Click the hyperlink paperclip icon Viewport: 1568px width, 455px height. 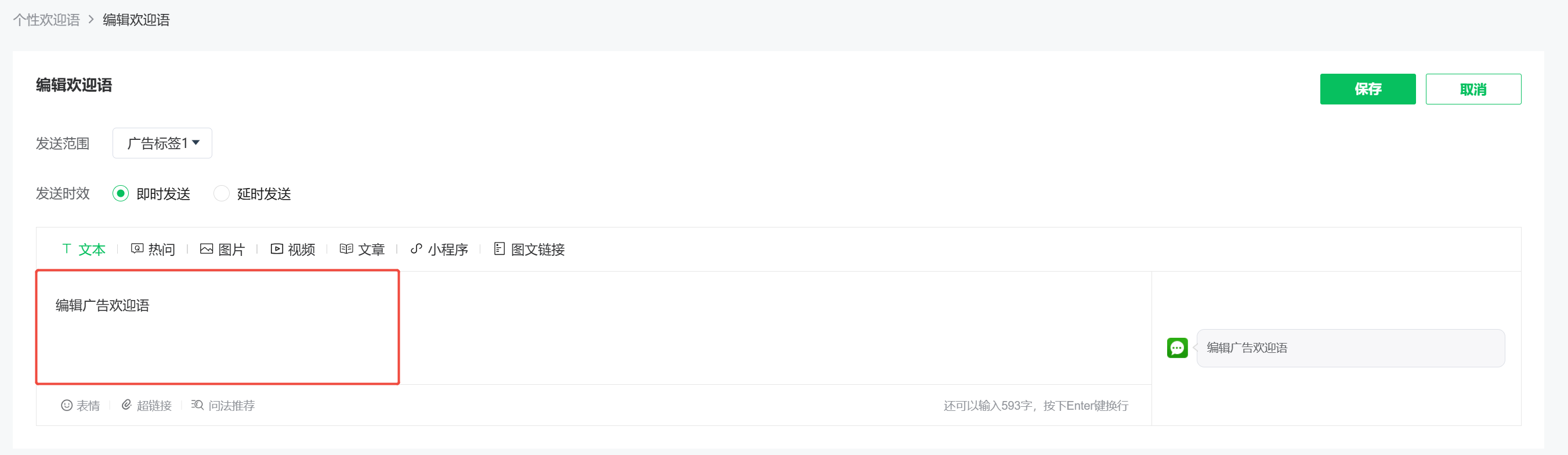(x=126, y=406)
